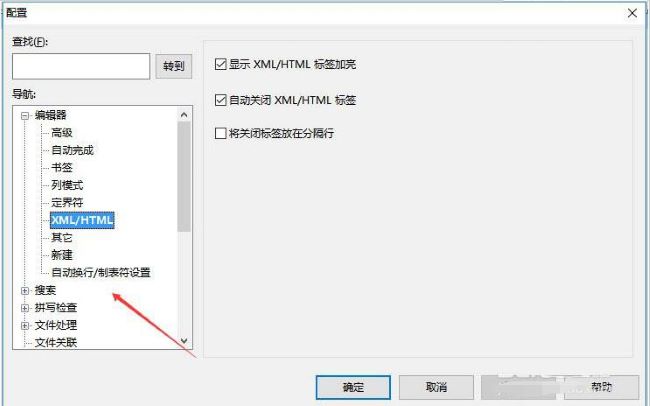Select 定界符 tree item
This screenshot has height=406, width=650.
click(x=67, y=202)
